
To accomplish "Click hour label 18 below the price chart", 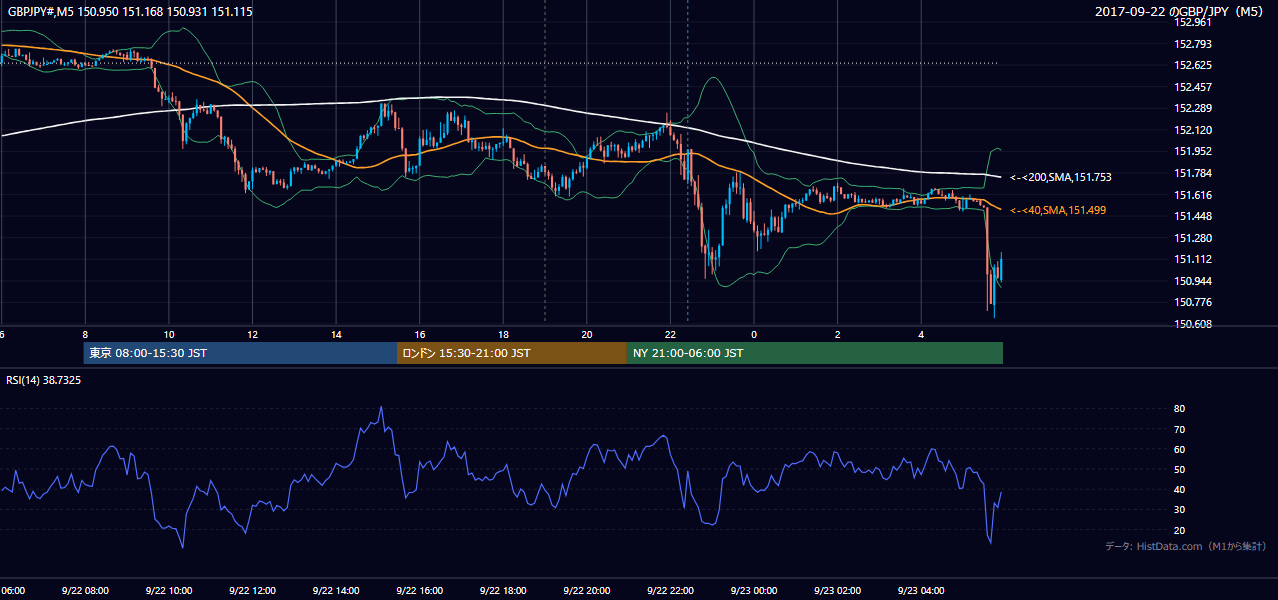I will tap(503, 335).
